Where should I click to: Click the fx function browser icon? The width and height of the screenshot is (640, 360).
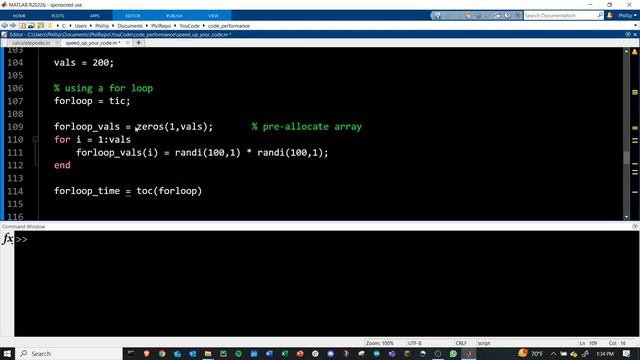[7, 238]
